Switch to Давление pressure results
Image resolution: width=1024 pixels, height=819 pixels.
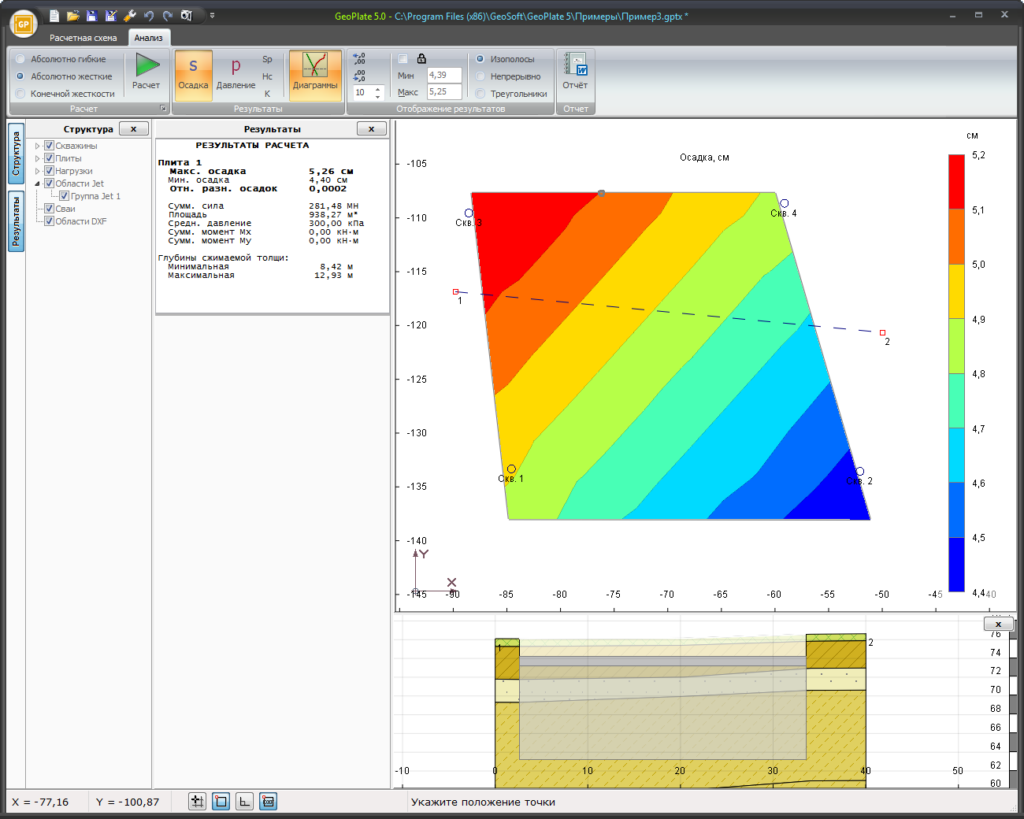(236, 72)
